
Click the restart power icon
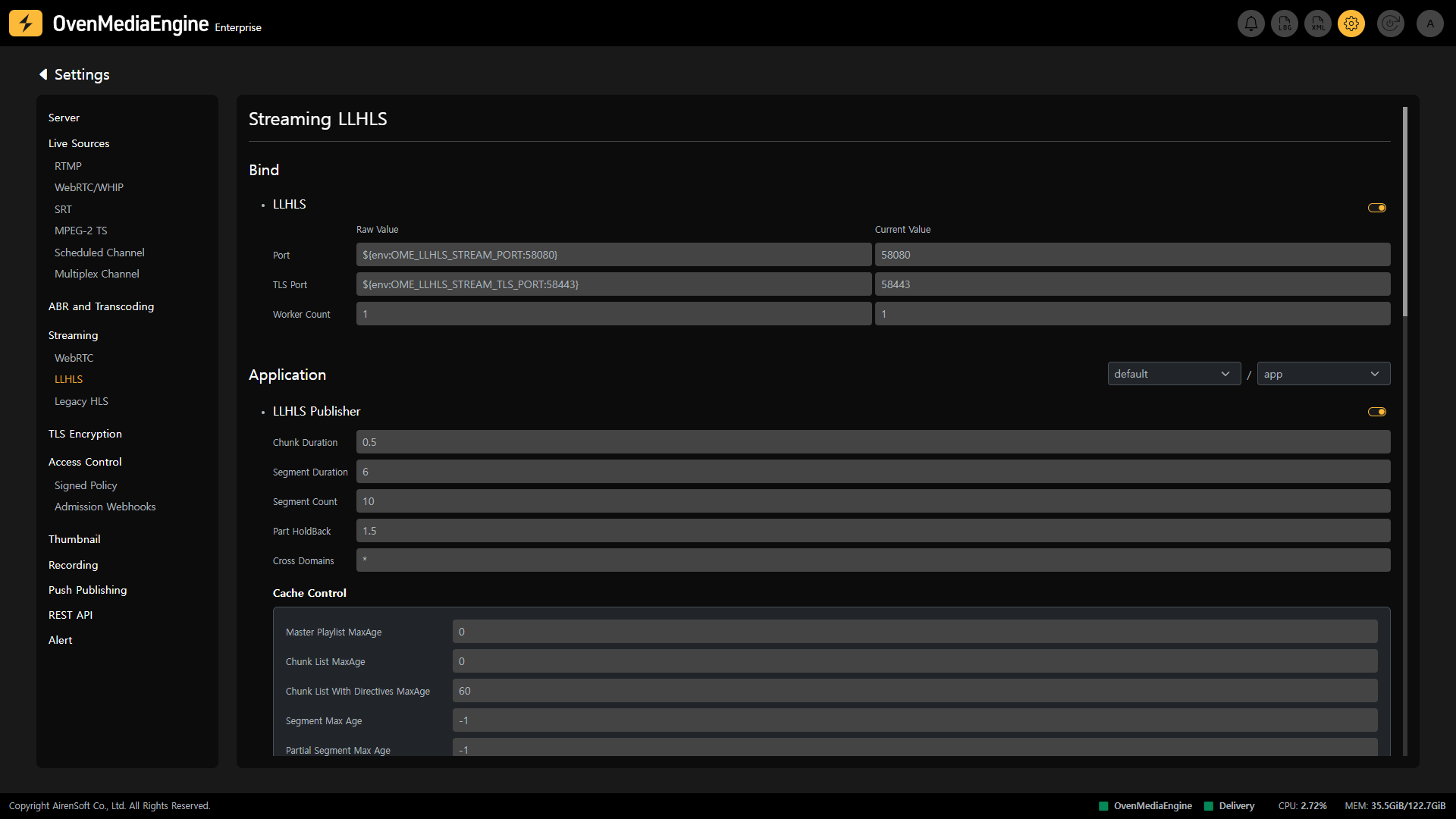(1391, 24)
